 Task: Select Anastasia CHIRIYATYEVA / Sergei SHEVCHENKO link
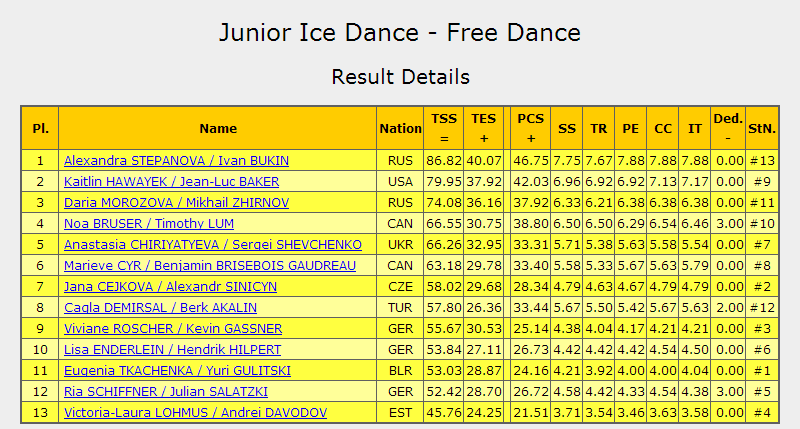(213, 244)
